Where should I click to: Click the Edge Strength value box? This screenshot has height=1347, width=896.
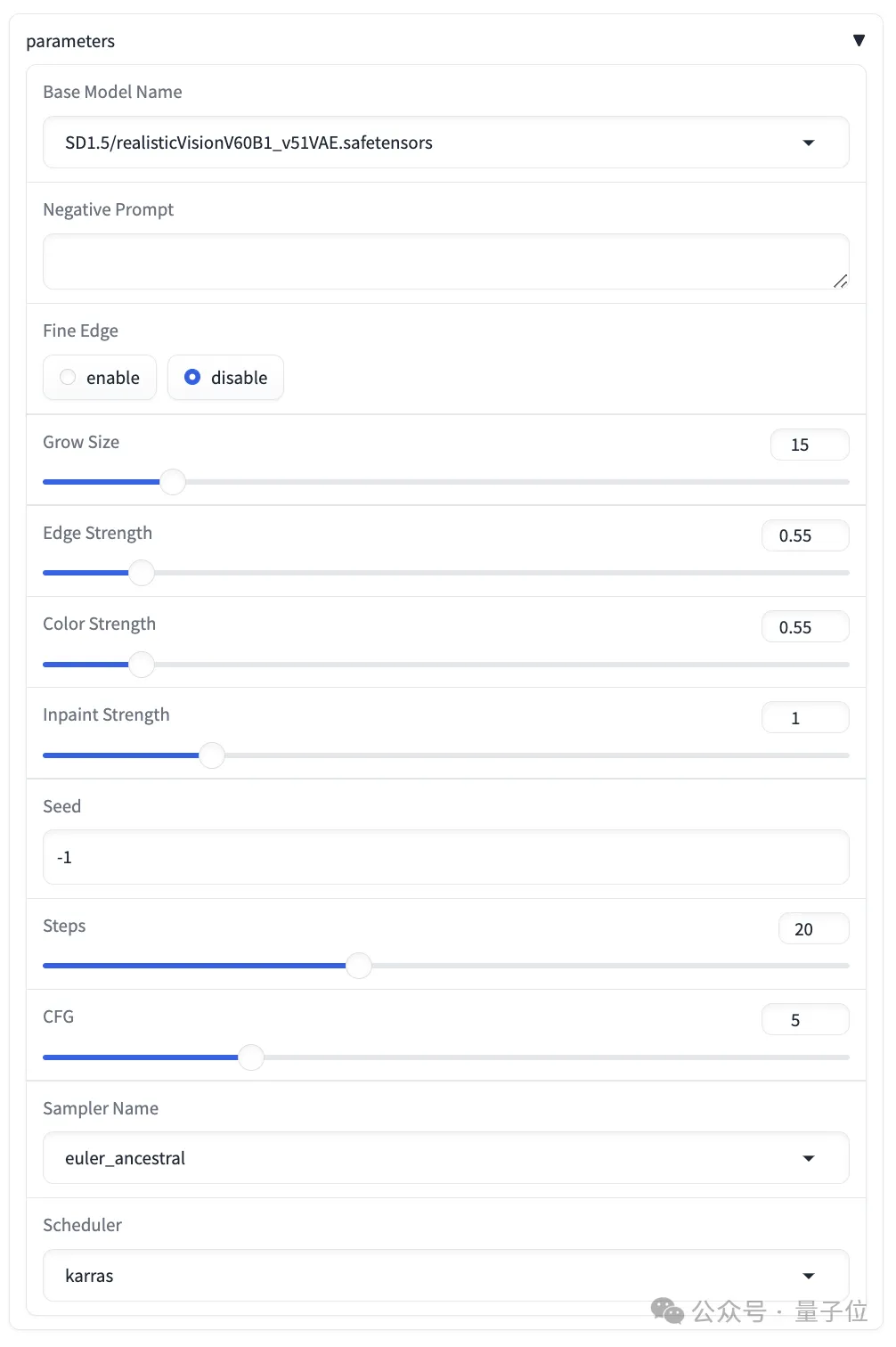coord(805,535)
